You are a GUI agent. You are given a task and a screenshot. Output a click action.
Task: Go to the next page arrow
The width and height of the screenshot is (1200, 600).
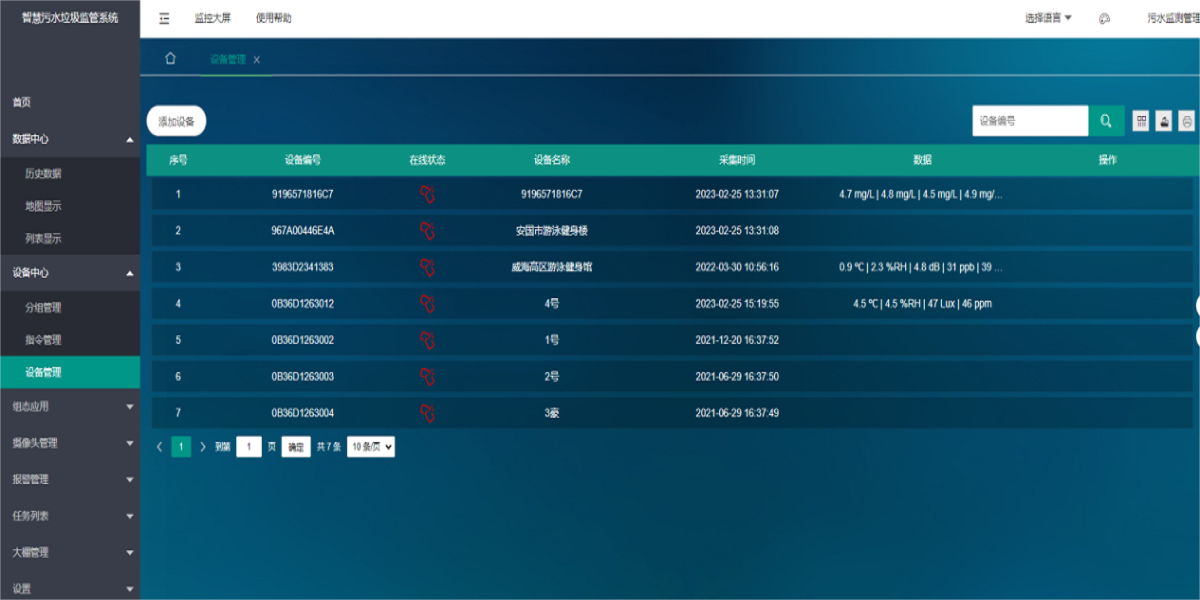[203, 447]
